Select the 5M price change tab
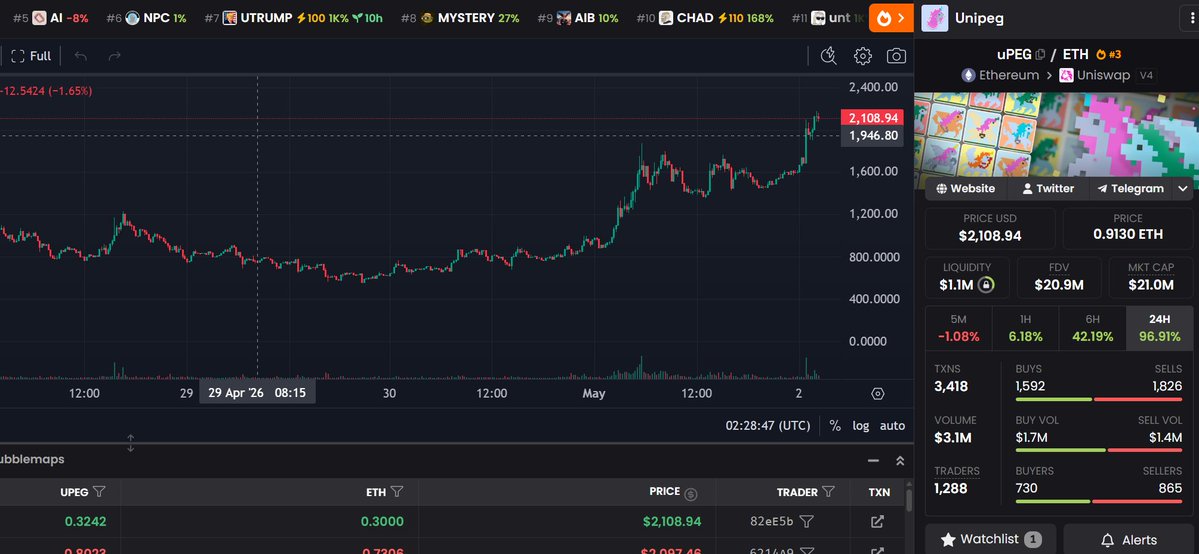1199x554 pixels. coord(958,328)
